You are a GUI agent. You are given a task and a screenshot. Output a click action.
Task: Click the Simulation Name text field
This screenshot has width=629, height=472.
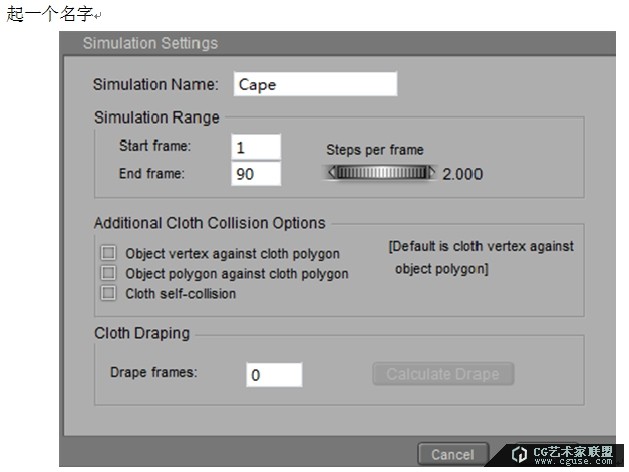(314, 84)
